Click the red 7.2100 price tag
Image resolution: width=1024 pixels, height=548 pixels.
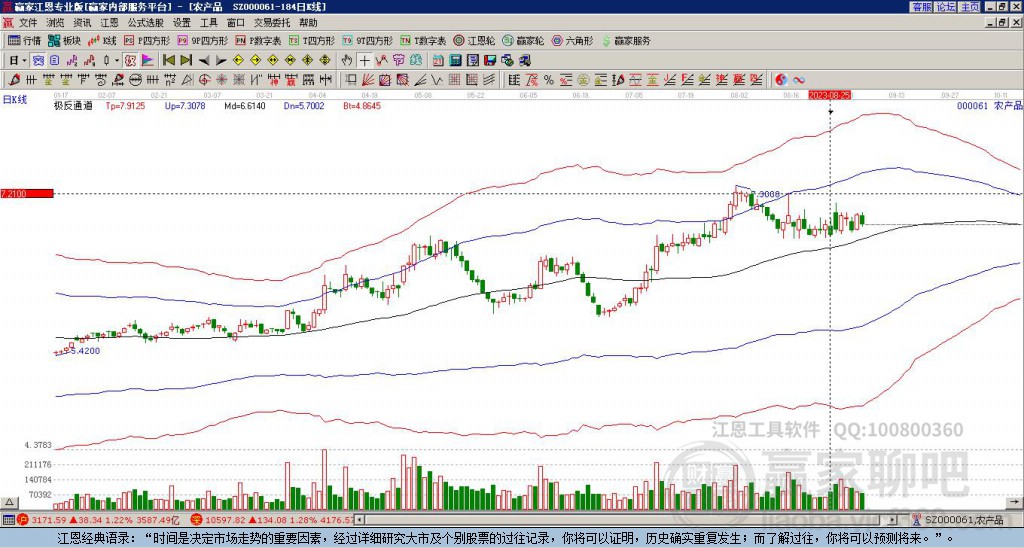pos(26,194)
